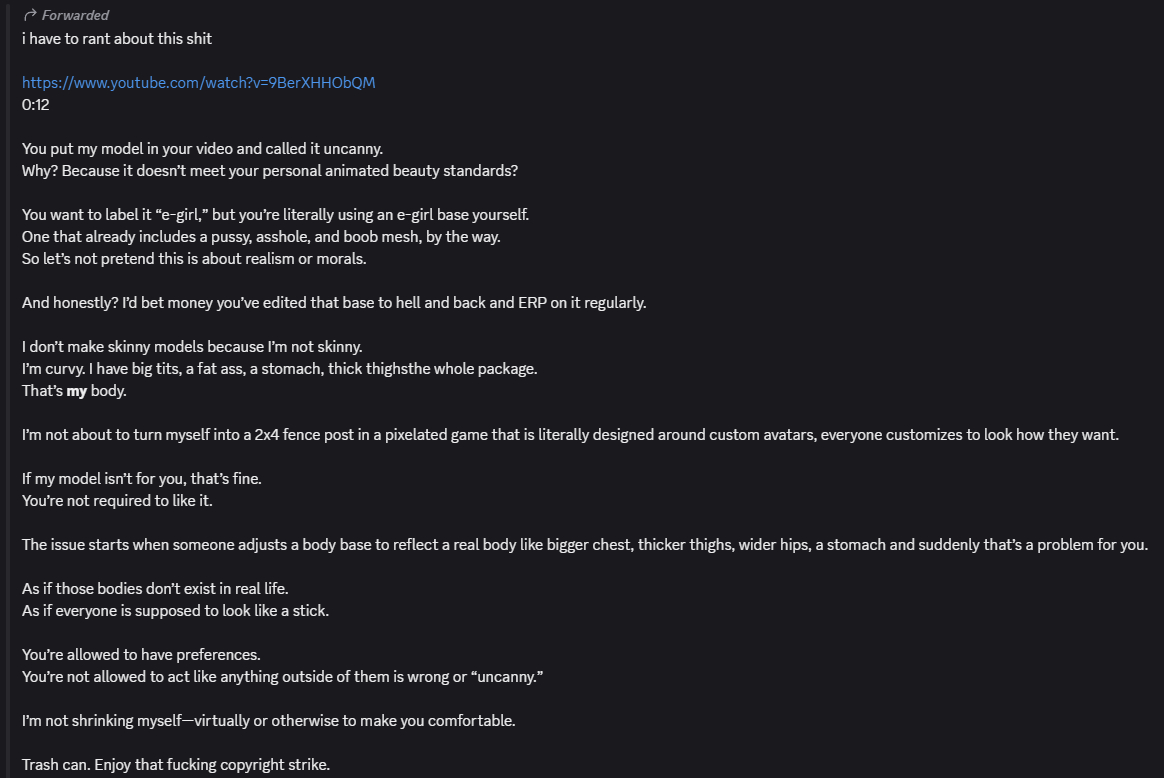The width and height of the screenshot is (1164, 778).
Task: Click "look like a stick" line
Action: 175,610
